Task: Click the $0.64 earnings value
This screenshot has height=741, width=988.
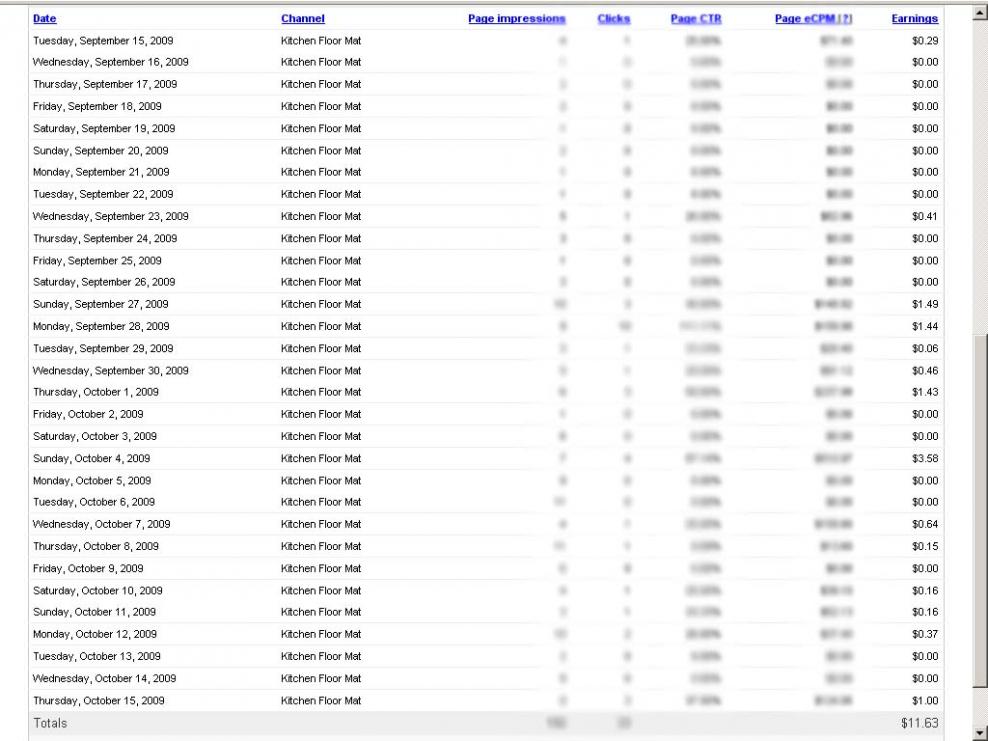Action: (924, 524)
